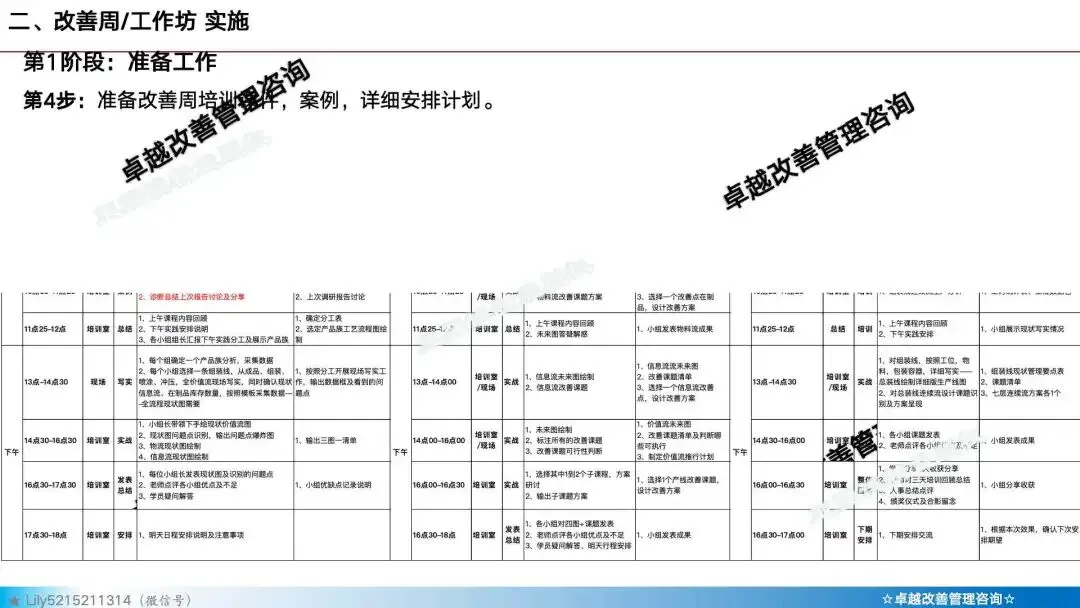This screenshot has width=1080, height=608.
Task: Click the title '二、改善周/工作坊 实施'
Action: (128, 21)
